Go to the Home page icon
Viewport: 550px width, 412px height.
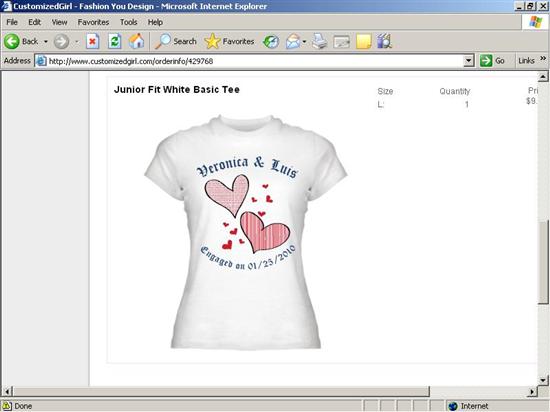(x=136, y=41)
